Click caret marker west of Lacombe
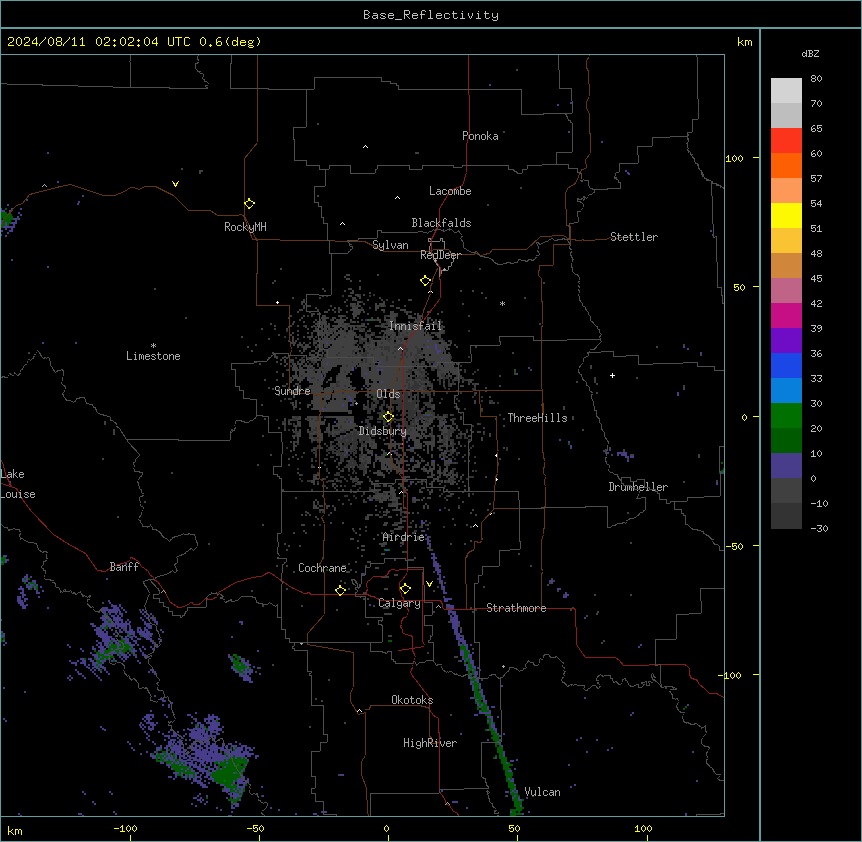 coord(397,197)
